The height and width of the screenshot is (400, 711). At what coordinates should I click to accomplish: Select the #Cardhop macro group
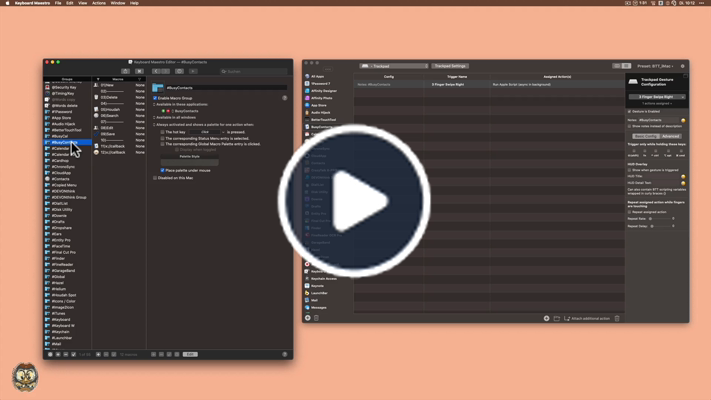click(x=60, y=161)
